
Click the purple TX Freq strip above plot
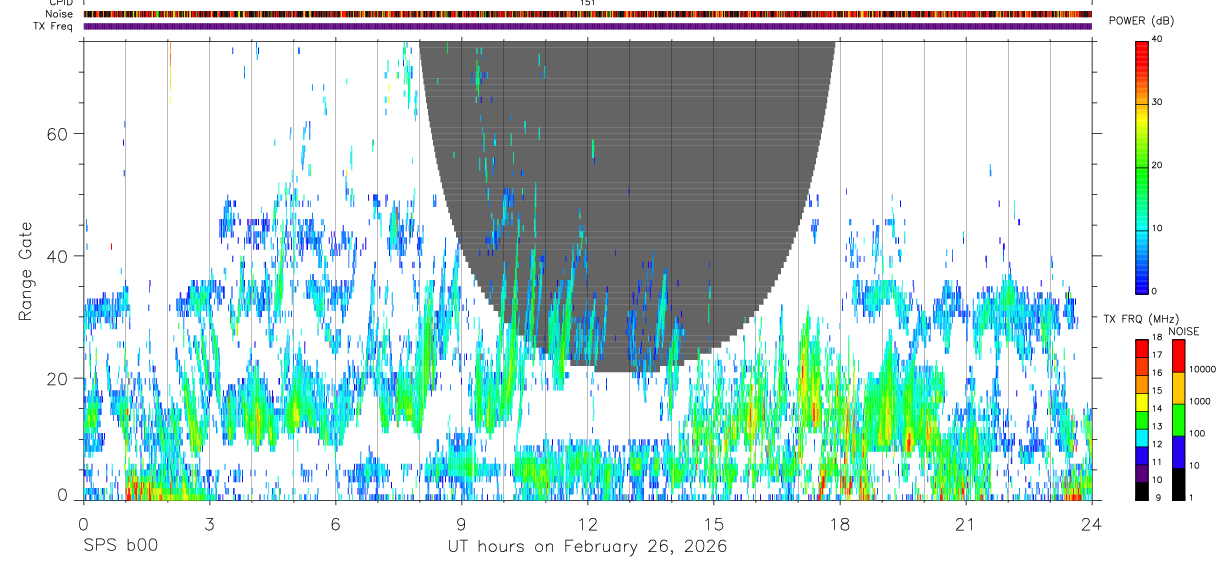tap(587, 26)
